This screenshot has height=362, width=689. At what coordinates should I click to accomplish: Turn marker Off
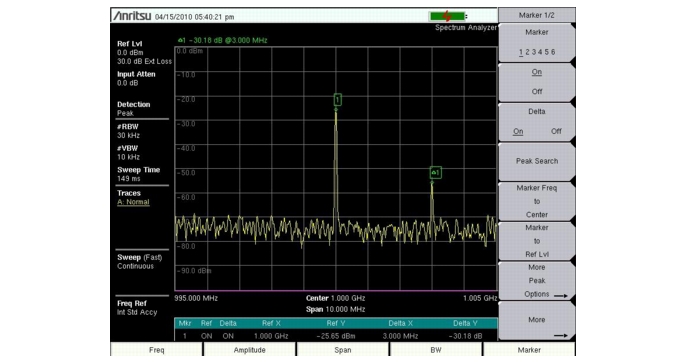click(x=537, y=92)
